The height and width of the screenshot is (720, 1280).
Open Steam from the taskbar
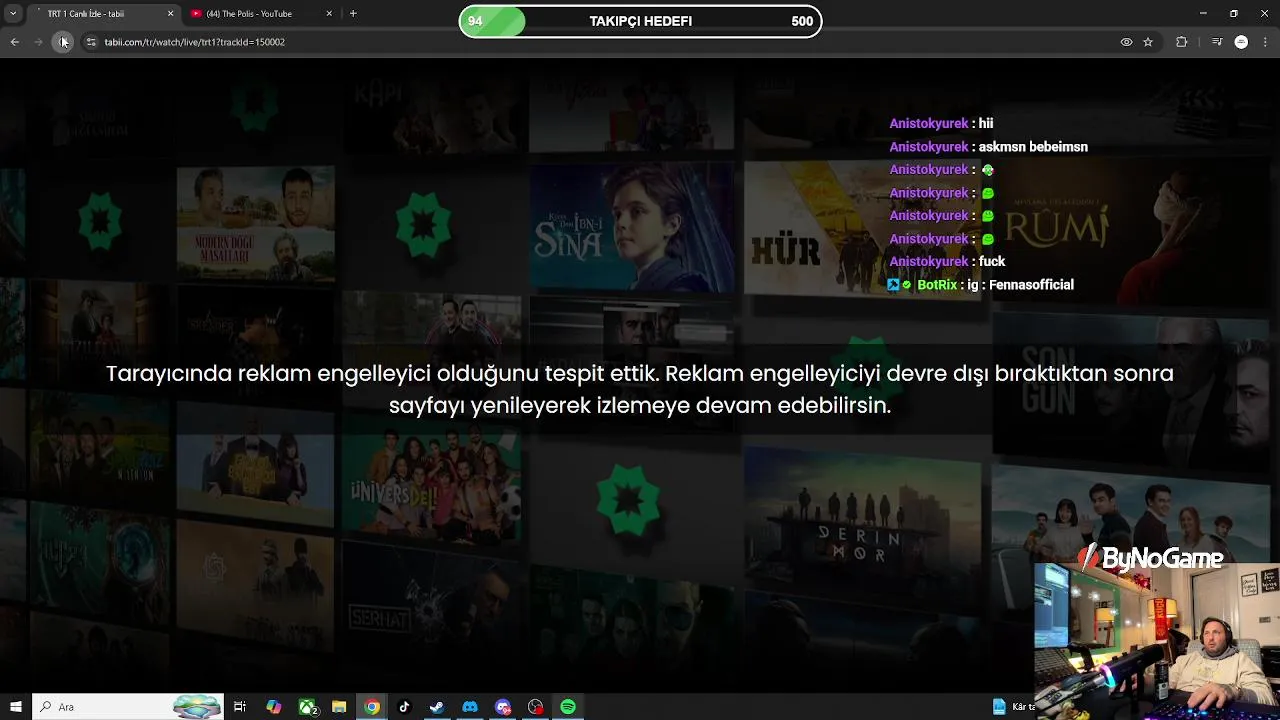tap(437, 707)
